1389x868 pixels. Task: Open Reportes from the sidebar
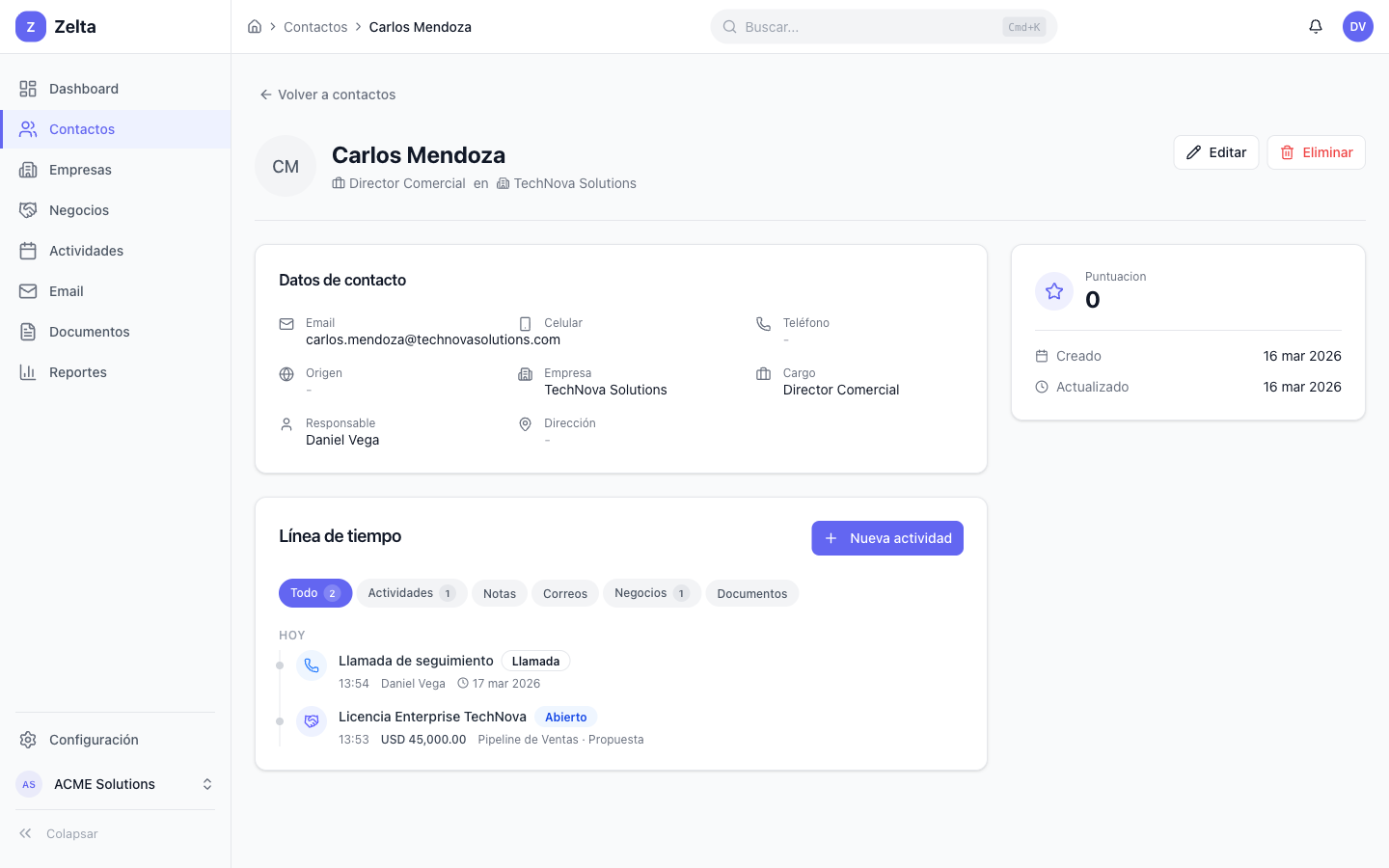[78, 372]
